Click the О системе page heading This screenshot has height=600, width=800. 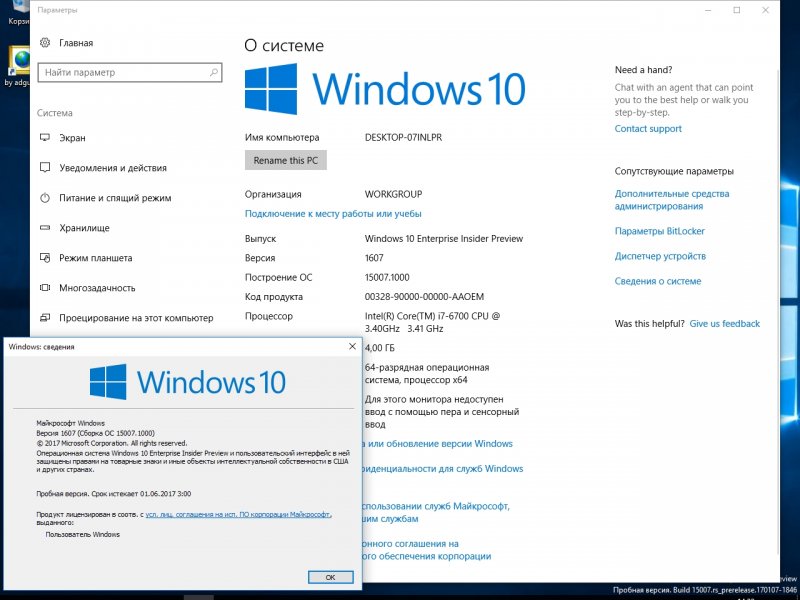(284, 45)
